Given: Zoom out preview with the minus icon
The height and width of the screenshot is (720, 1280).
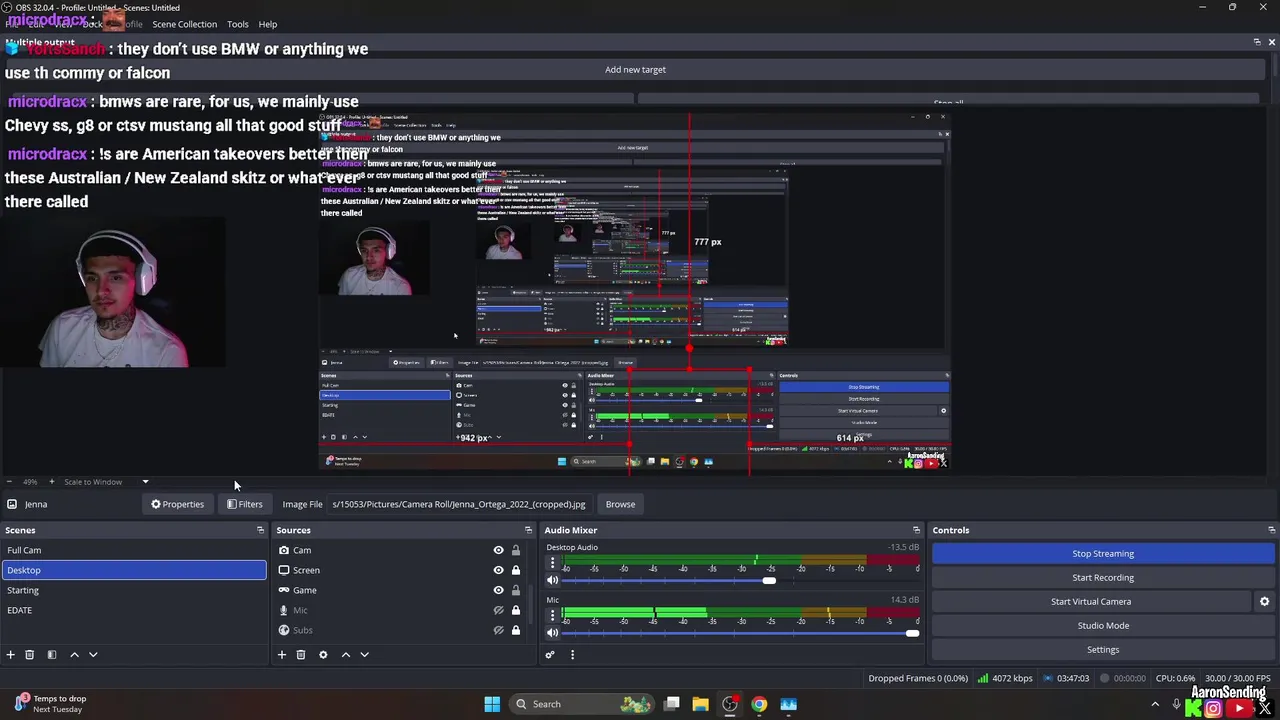Looking at the screenshot, I should [8, 482].
